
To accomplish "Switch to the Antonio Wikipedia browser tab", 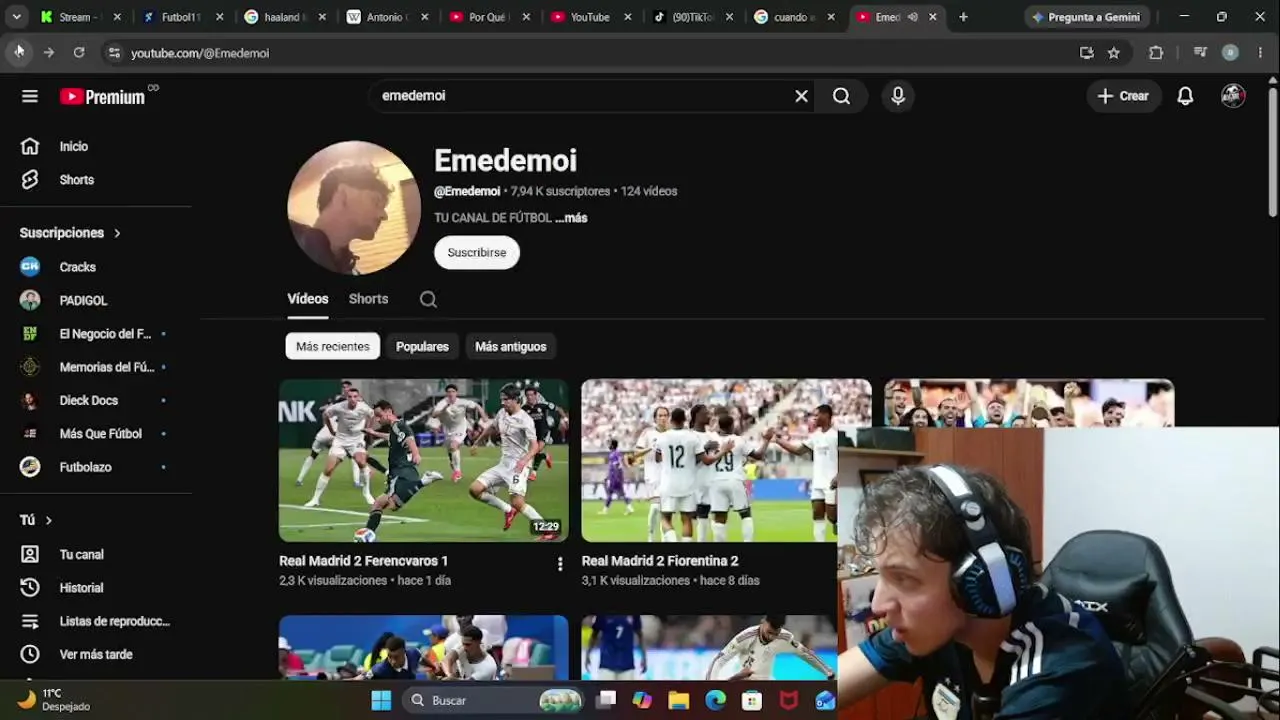I will [x=386, y=17].
